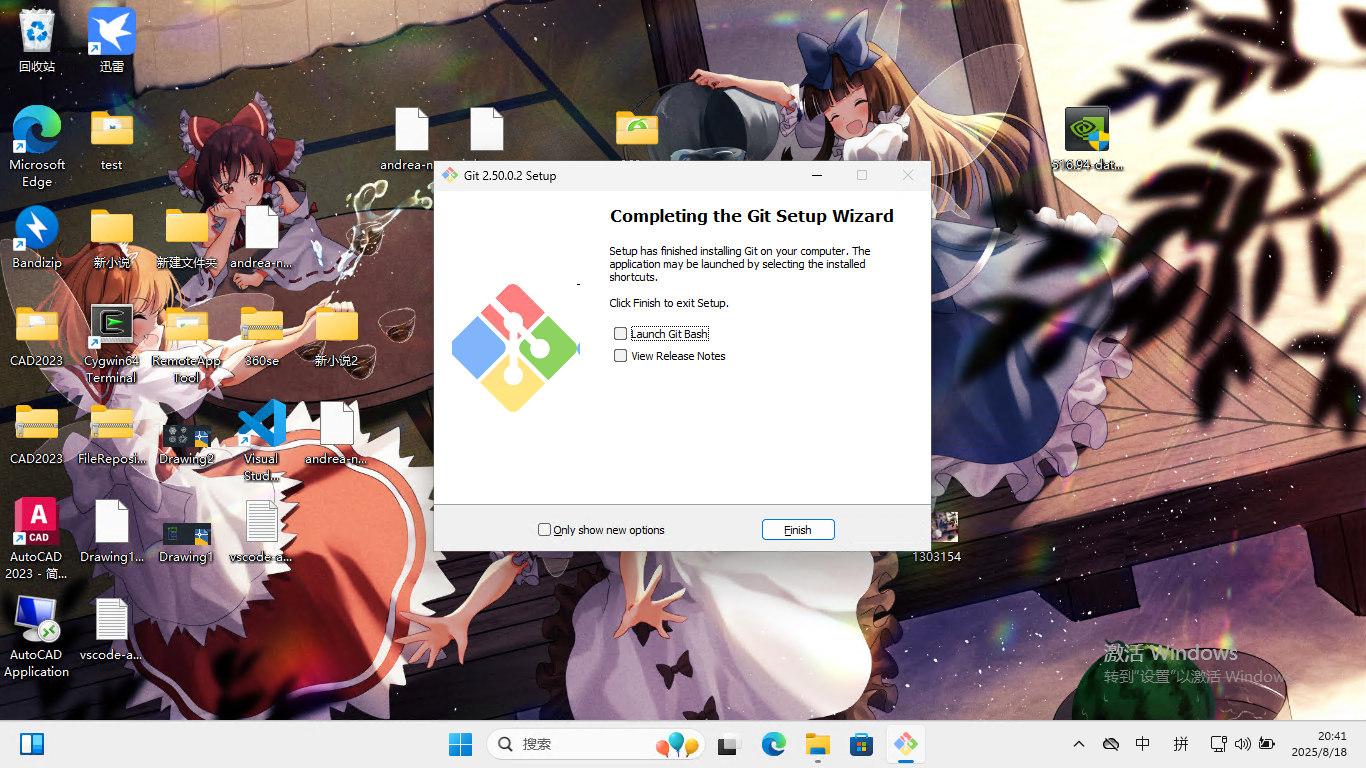Select the AutoCAD Application remote shortcut
Viewport: 1366px width, 768px height.
pyautogui.click(x=37, y=637)
